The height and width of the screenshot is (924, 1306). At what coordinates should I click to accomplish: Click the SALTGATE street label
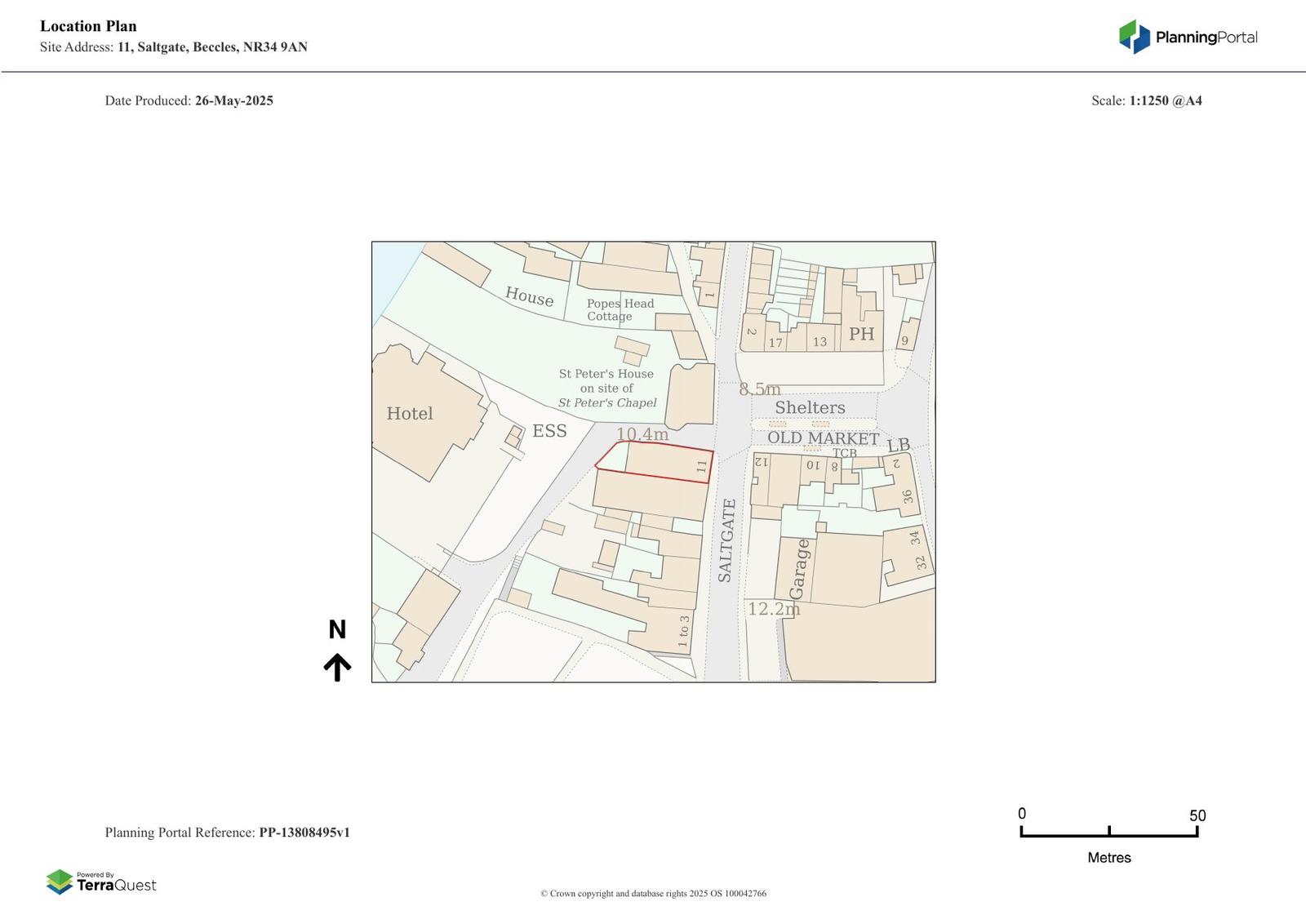[x=726, y=540]
